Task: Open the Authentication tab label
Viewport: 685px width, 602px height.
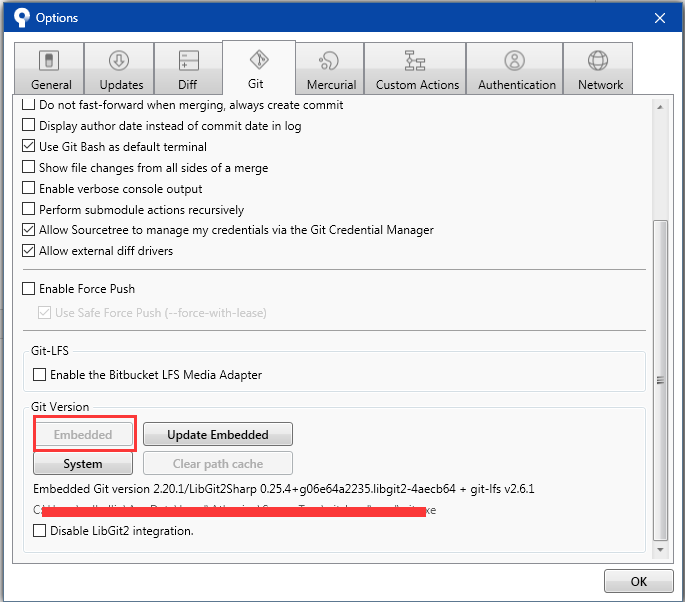Action: coord(517,84)
